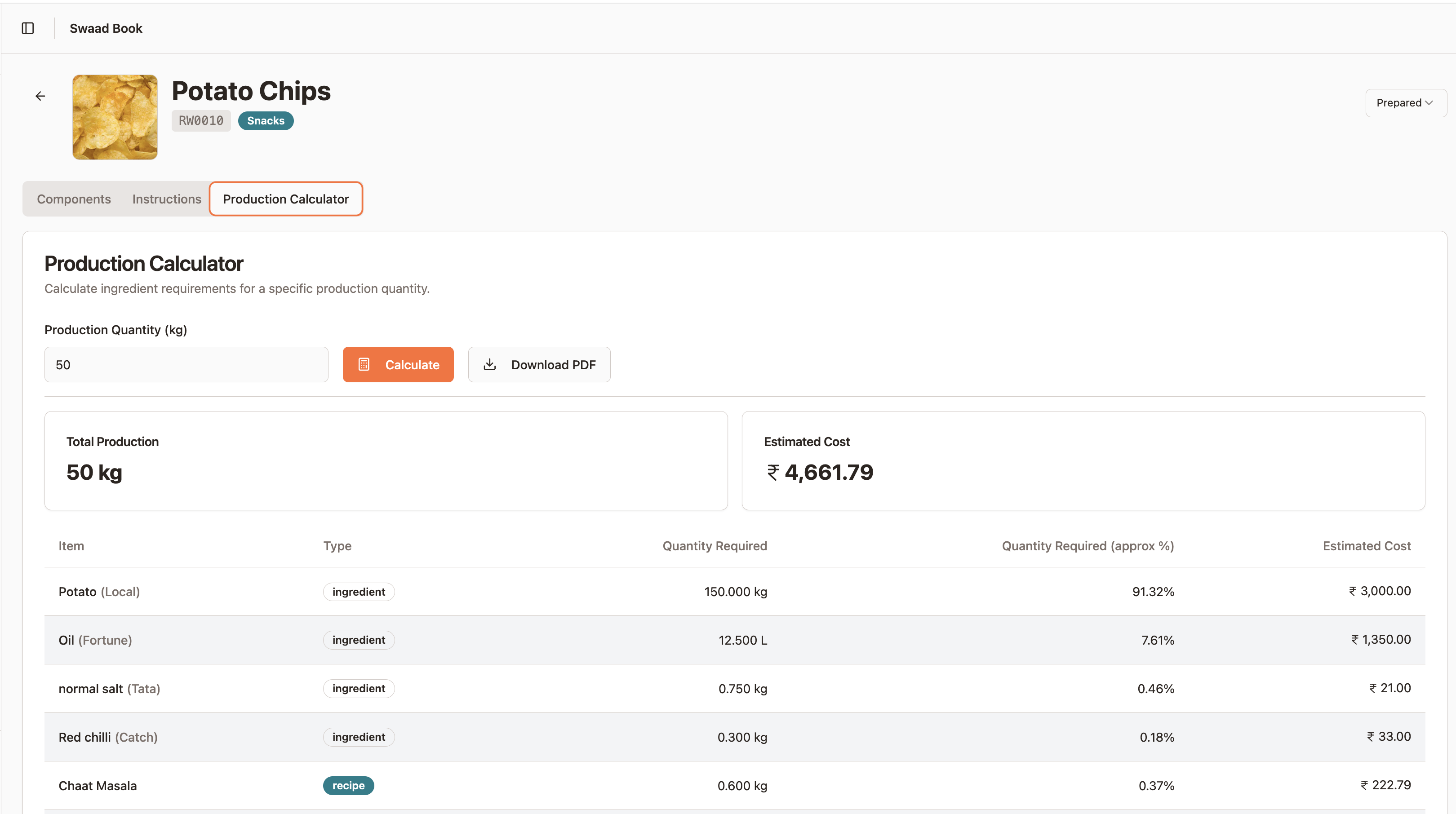Switch to the Instructions tab

(x=167, y=199)
